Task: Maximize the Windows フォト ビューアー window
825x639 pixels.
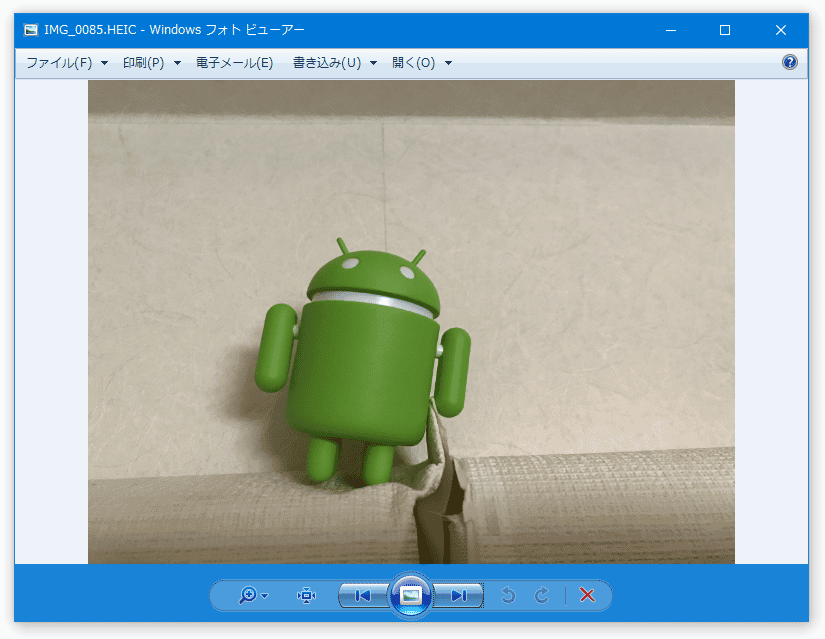Action: point(725,30)
